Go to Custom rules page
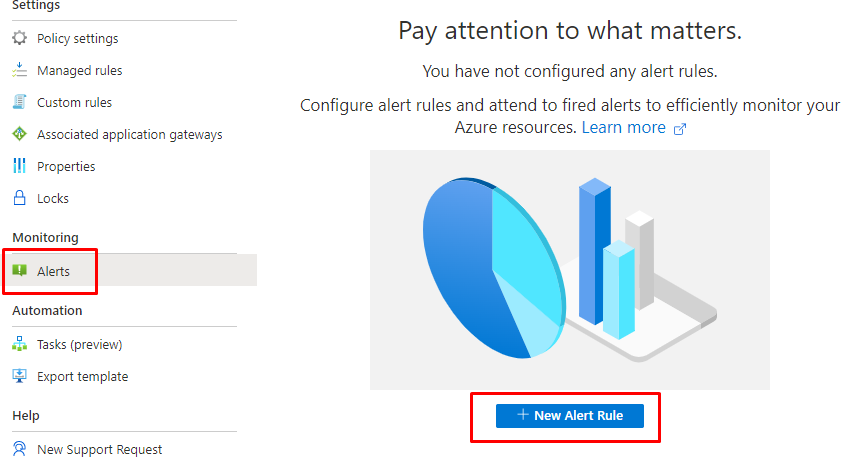 tap(74, 103)
